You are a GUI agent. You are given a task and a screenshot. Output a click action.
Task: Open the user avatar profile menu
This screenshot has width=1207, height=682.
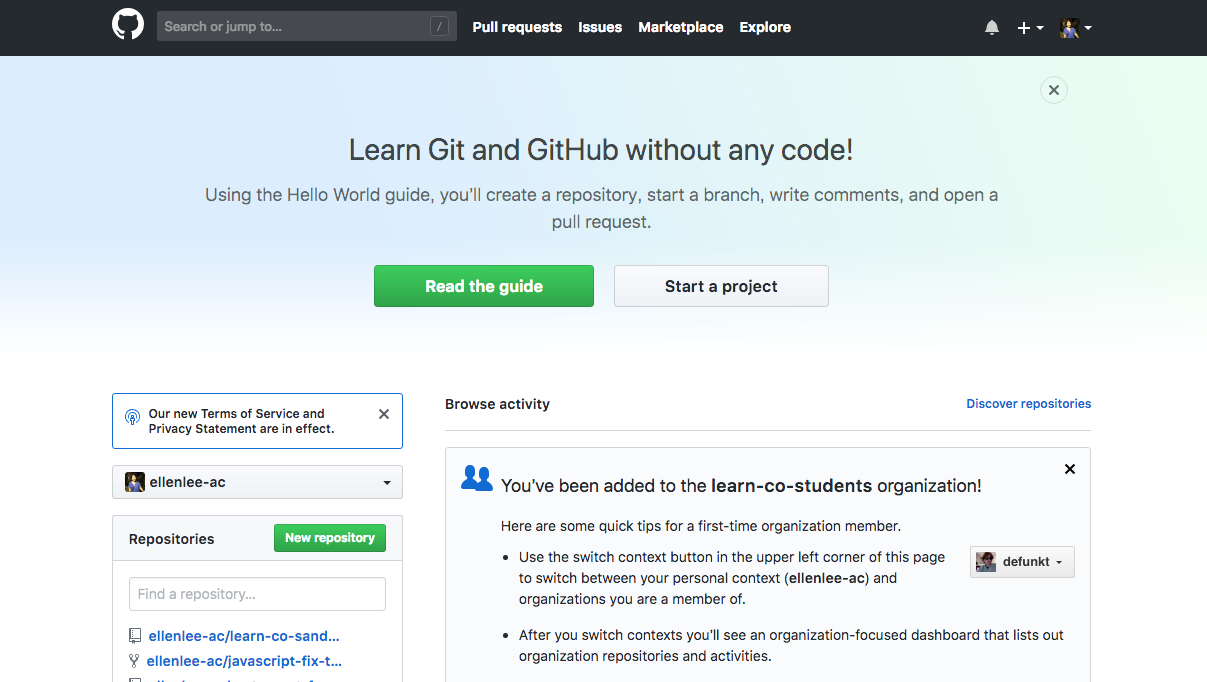click(1076, 28)
